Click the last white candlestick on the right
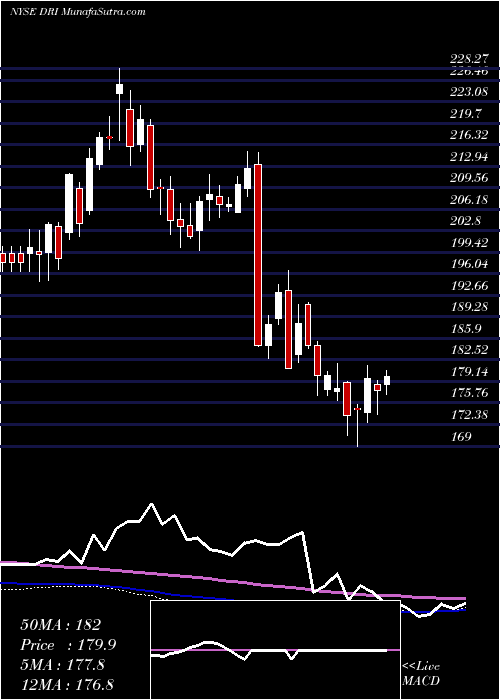 point(387,380)
